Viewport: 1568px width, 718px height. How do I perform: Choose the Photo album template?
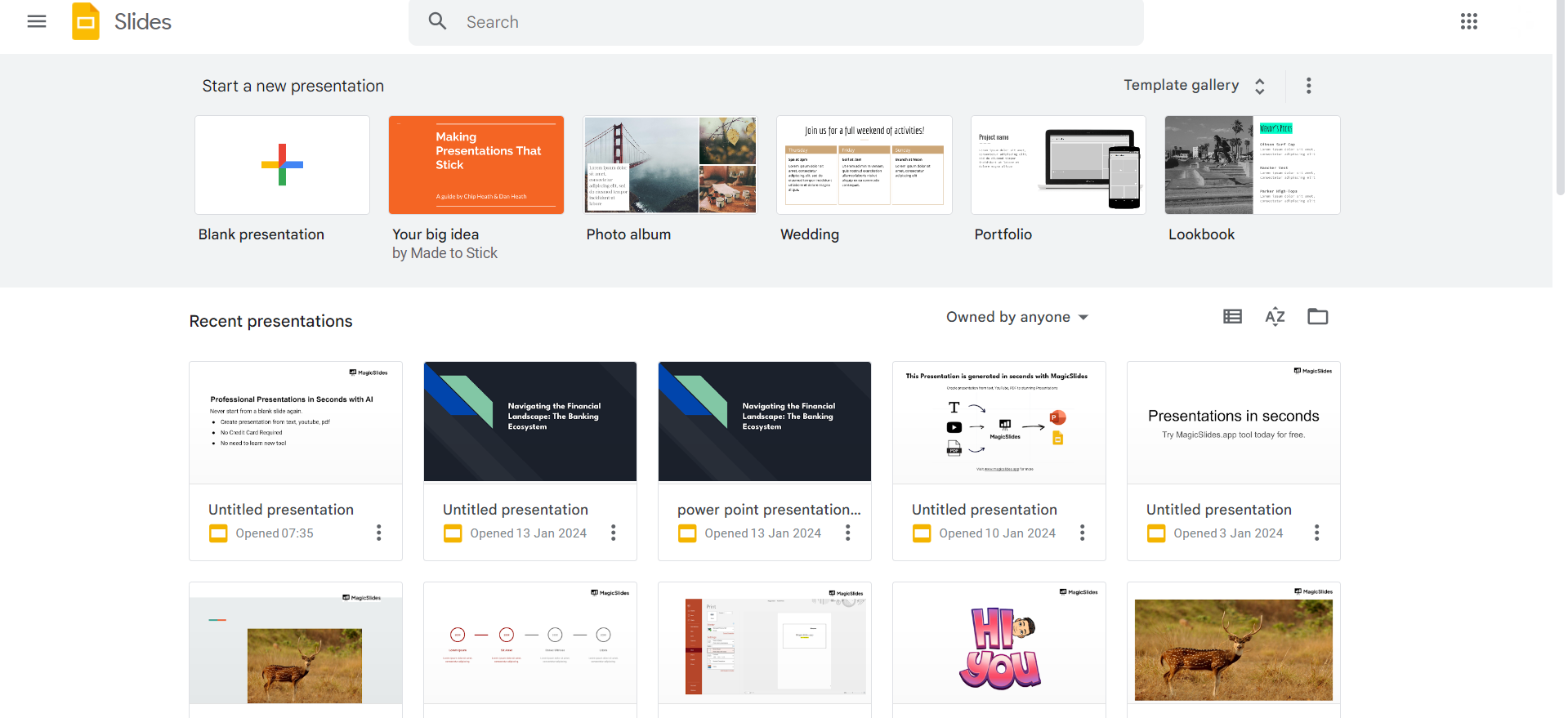670,165
